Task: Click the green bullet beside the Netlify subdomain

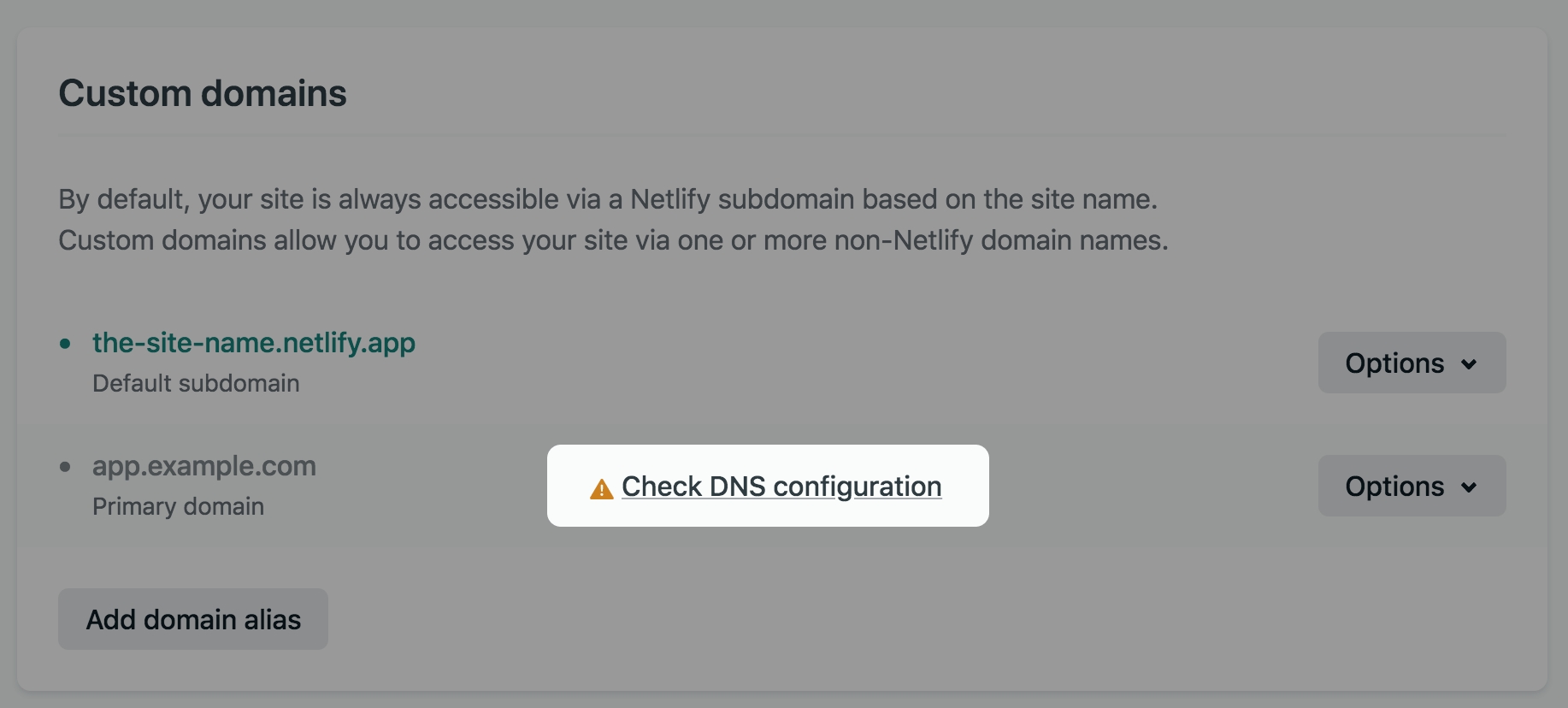Action: click(65, 344)
